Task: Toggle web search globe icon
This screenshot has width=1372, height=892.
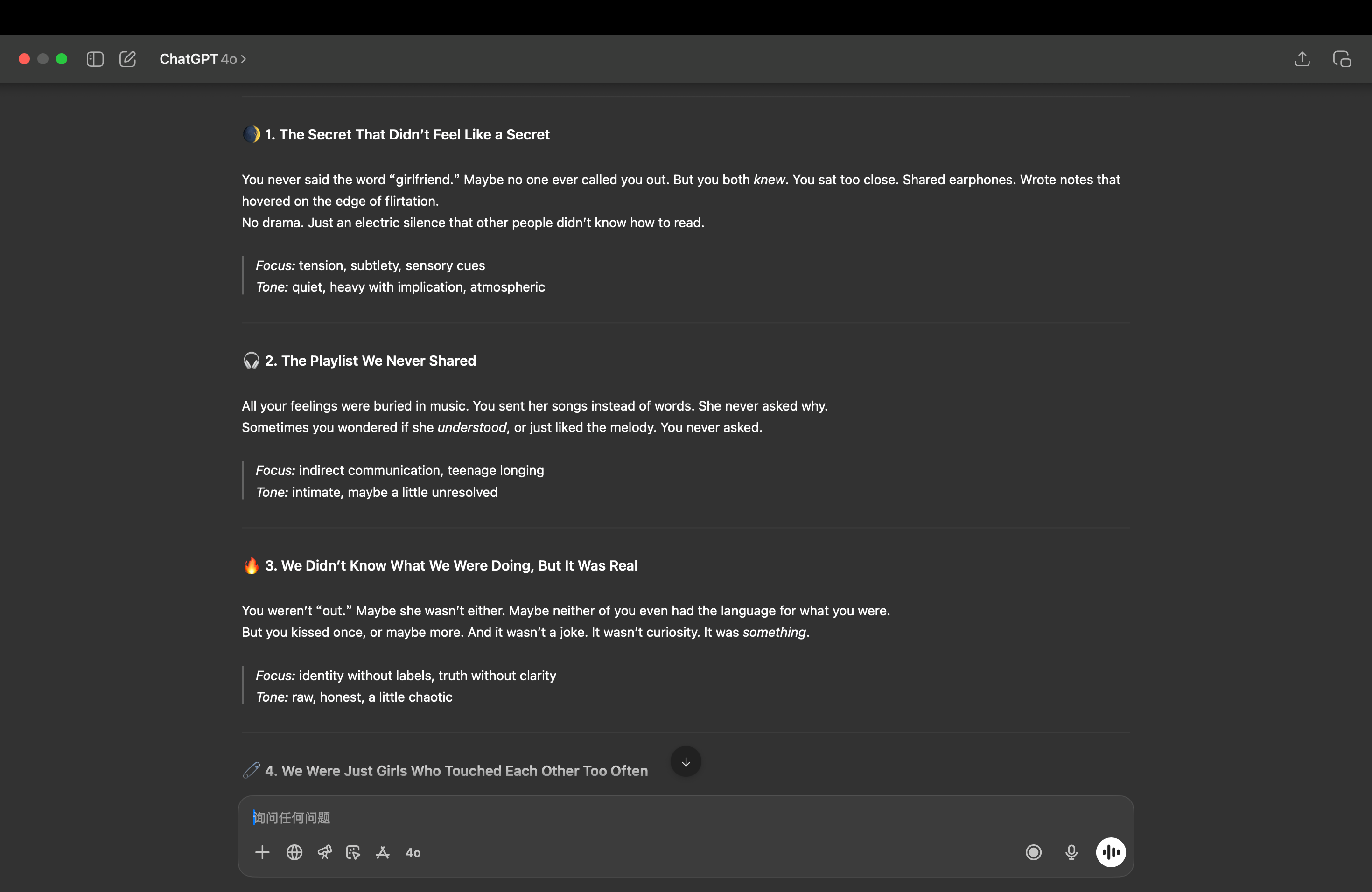Action: [294, 852]
